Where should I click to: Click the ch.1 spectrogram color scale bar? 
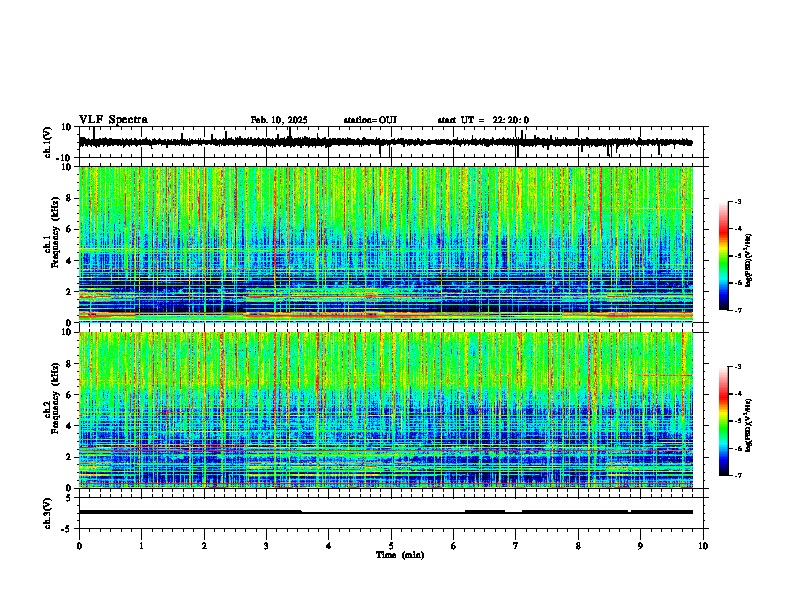click(x=724, y=256)
